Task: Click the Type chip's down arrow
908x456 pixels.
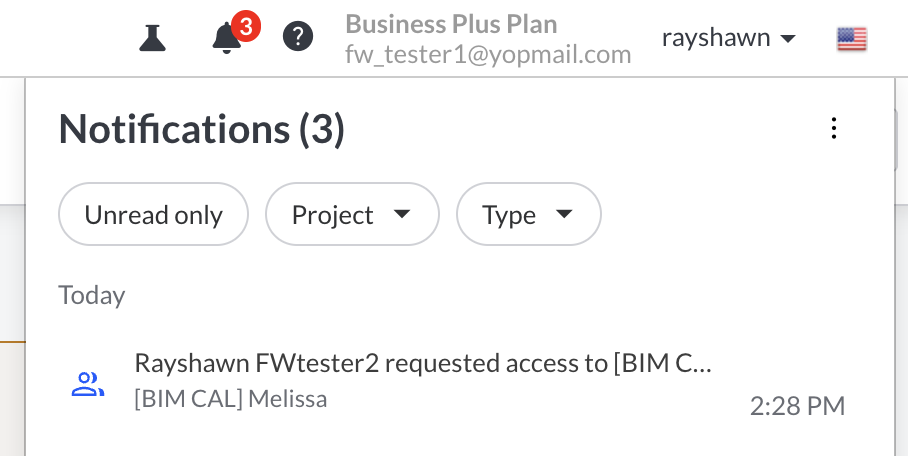Action: point(564,214)
